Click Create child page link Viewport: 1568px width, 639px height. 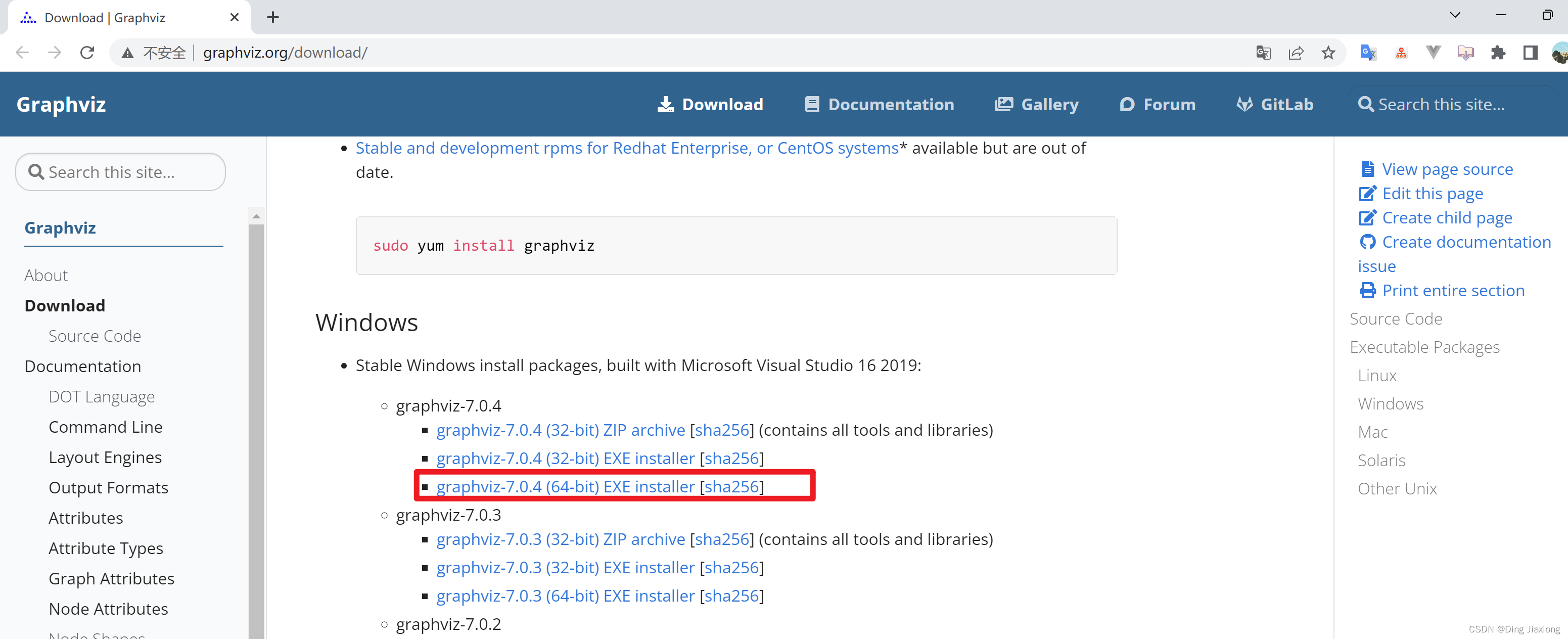[1436, 218]
